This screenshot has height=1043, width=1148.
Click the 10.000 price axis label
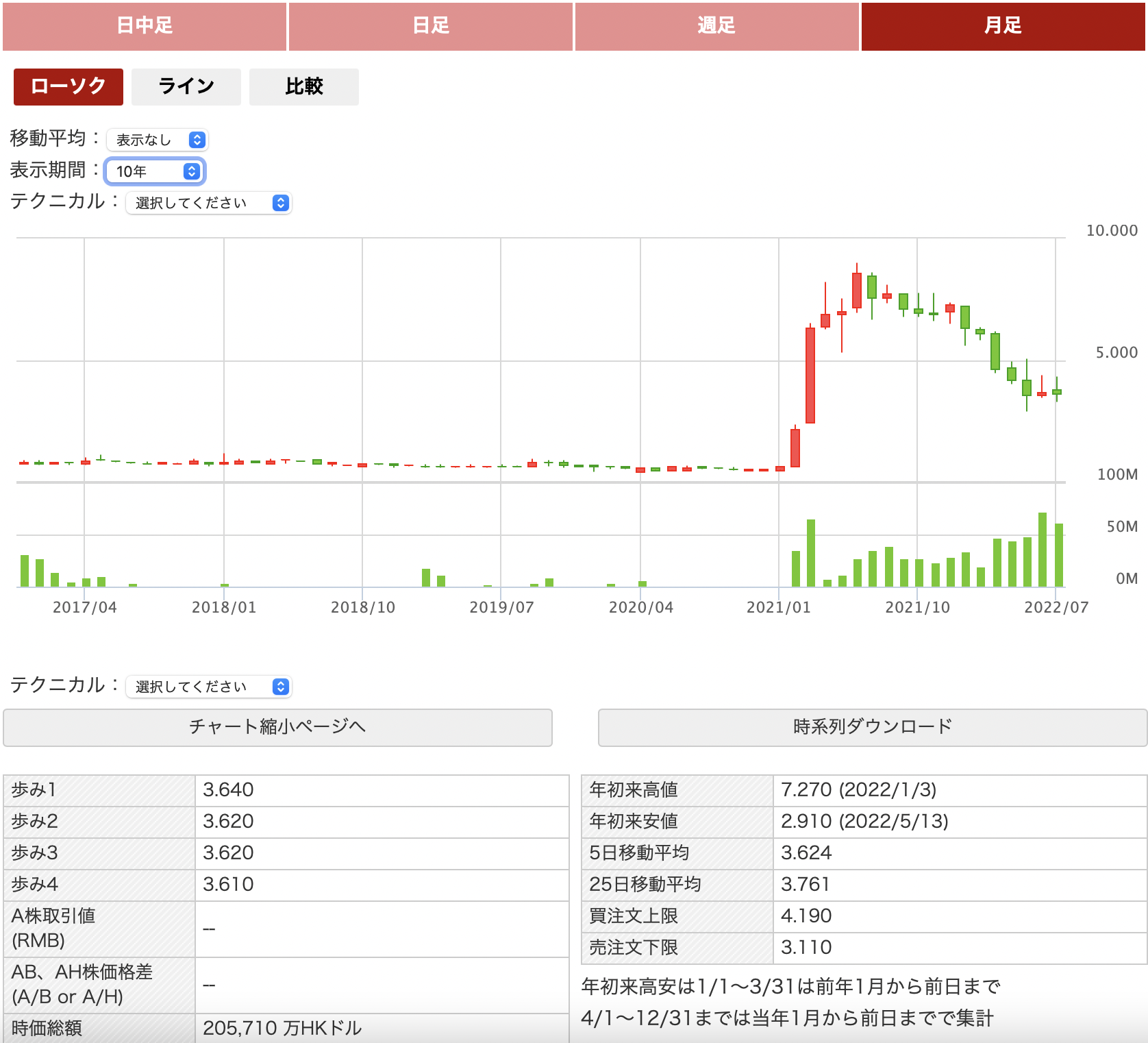click(1112, 230)
